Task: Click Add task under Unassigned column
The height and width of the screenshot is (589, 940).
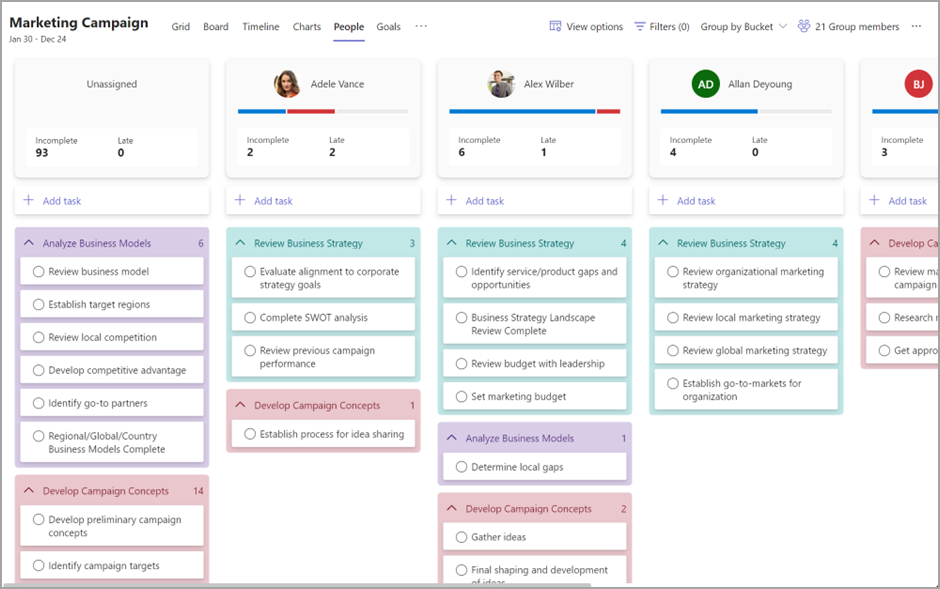Action: pyautogui.click(x=62, y=201)
